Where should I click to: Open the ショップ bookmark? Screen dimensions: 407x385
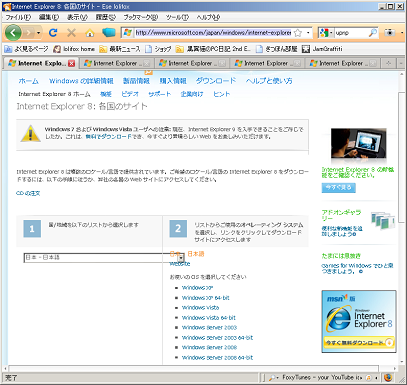tap(158, 49)
